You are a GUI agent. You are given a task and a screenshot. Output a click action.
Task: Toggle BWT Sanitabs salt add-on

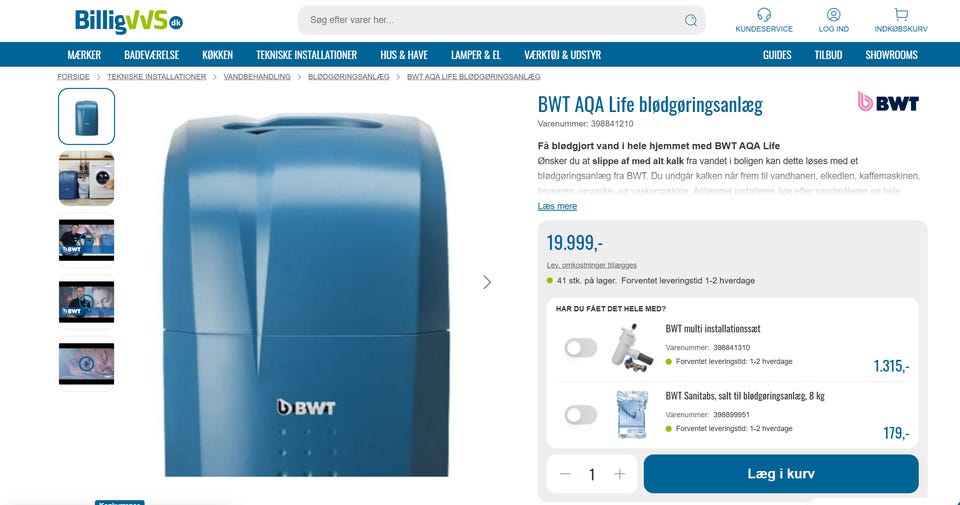point(580,415)
